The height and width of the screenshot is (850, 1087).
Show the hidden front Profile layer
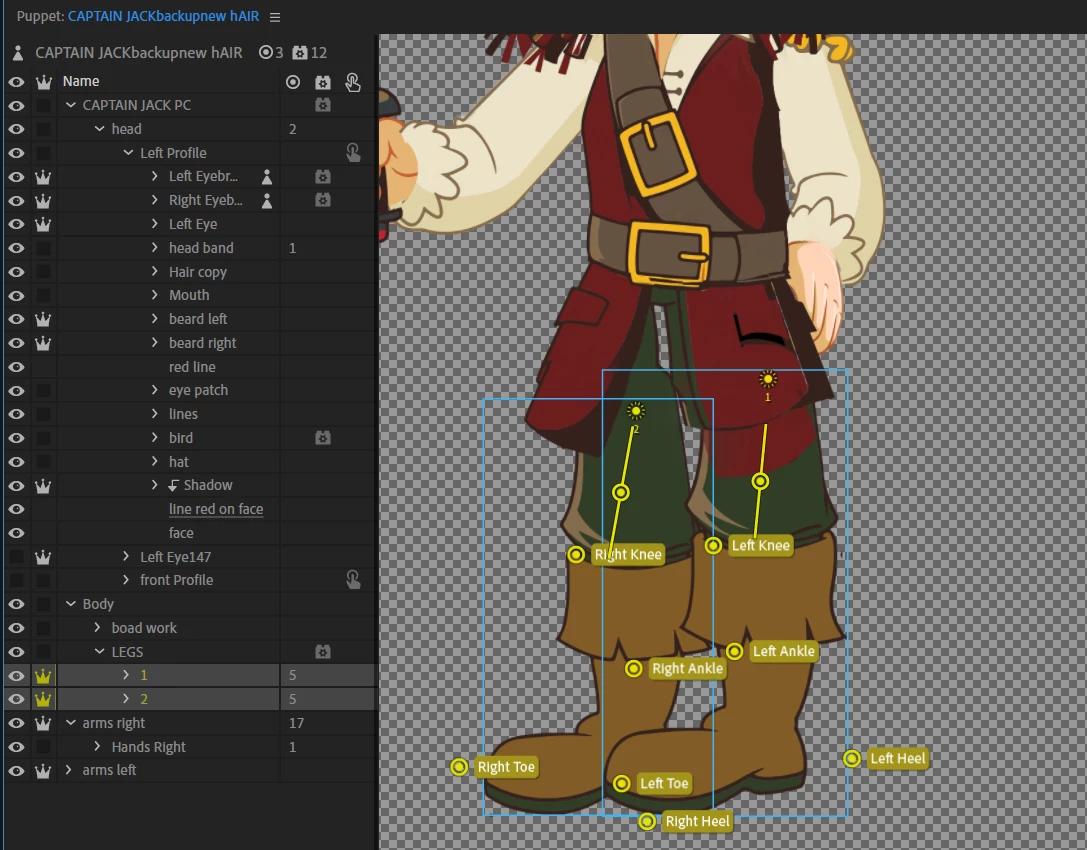17,580
